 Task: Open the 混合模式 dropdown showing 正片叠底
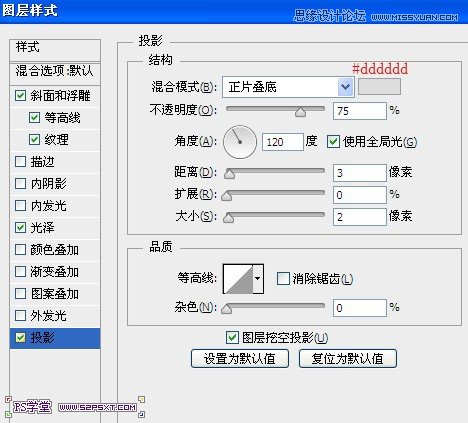click(x=288, y=87)
